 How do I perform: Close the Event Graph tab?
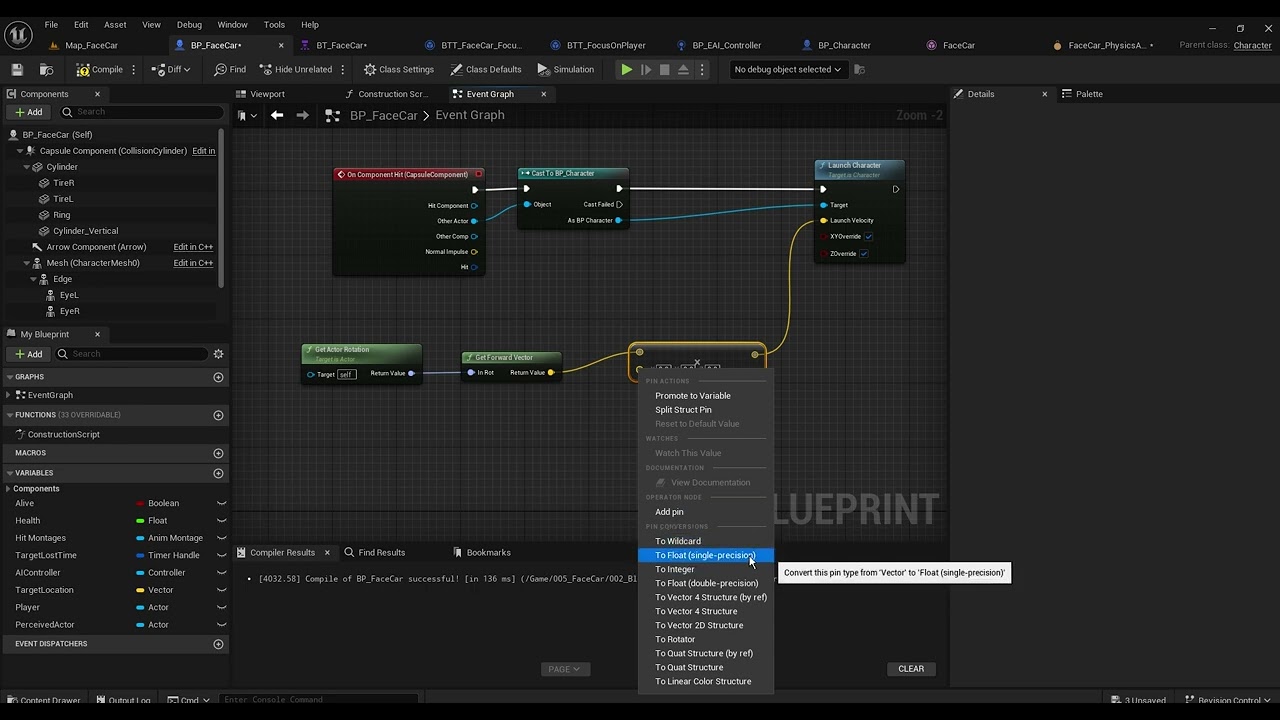point(544,94)
